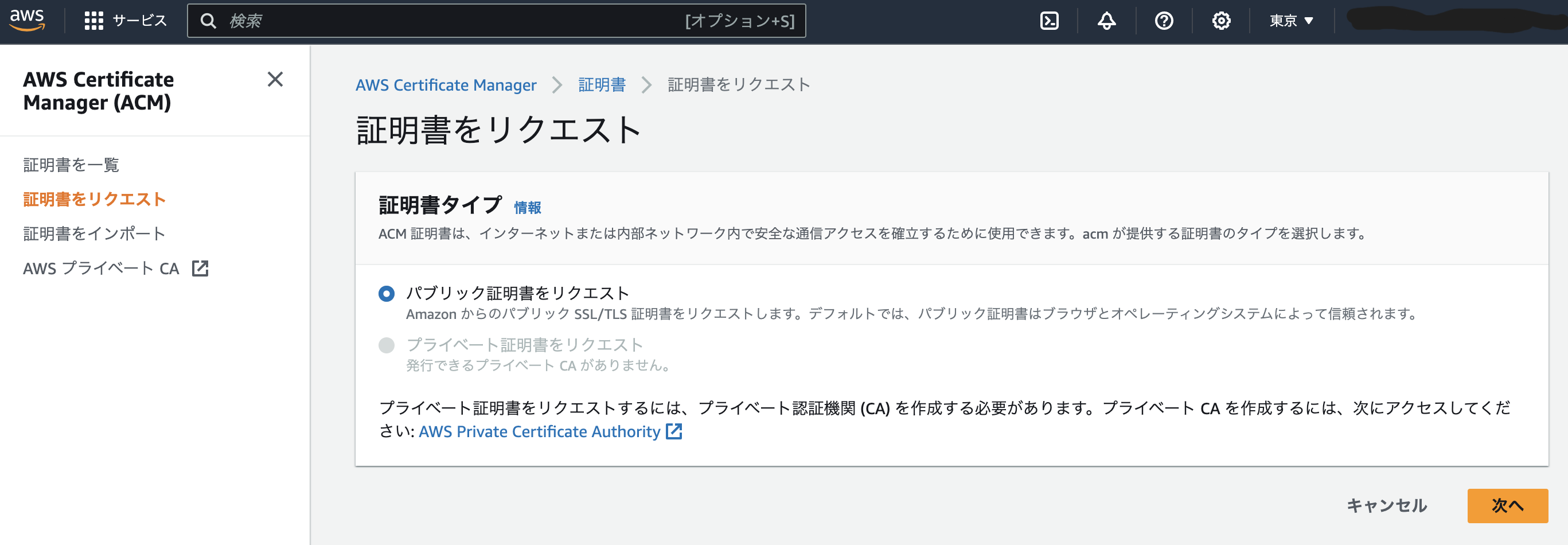Select disabled プライベート証明書をリクエスト radio button

[x=386, y=345]
